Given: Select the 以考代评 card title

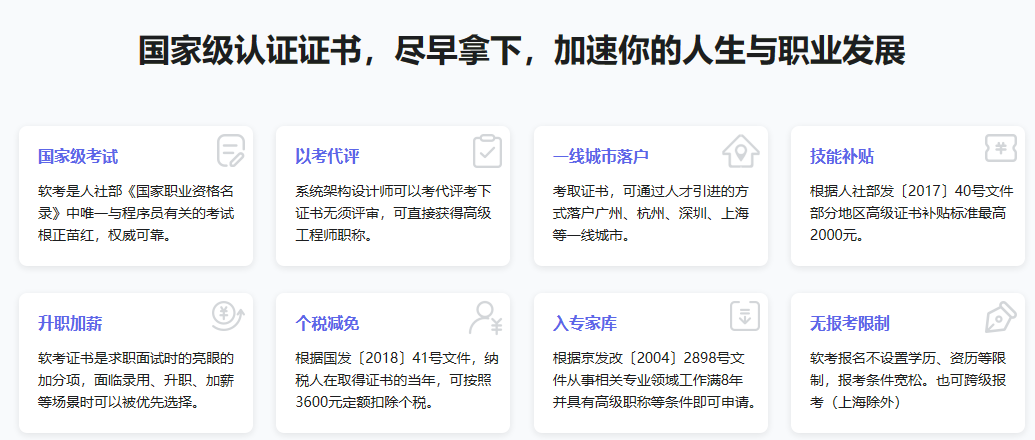Looking at the screenshot, I should point(327,157).
